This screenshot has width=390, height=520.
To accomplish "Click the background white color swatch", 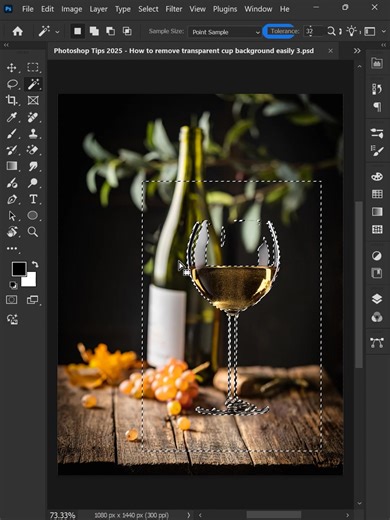I will (x=30, y=280).
